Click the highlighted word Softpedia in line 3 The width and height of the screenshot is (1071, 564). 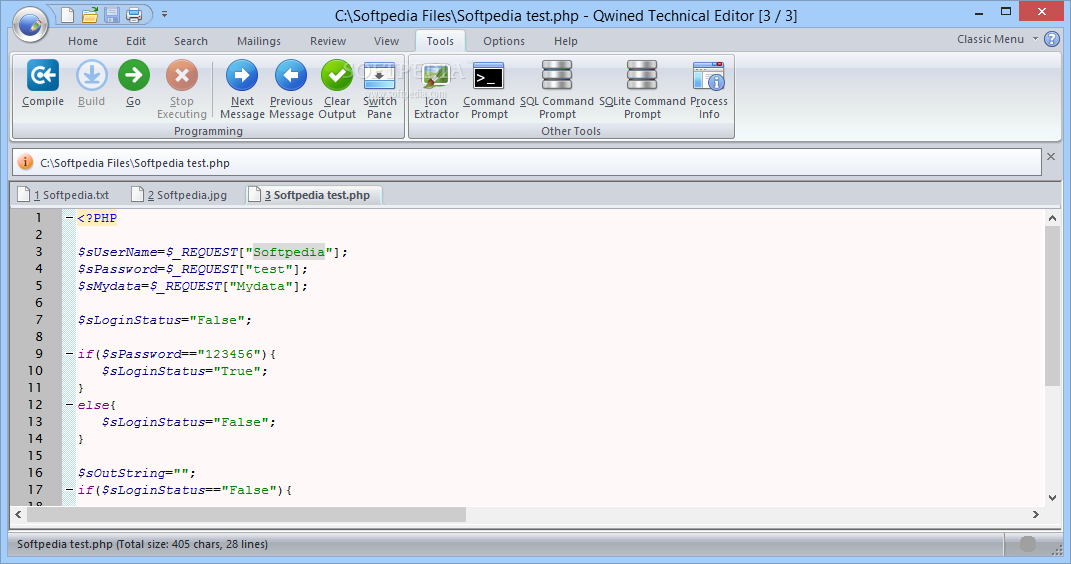click(x=288, y=252)
